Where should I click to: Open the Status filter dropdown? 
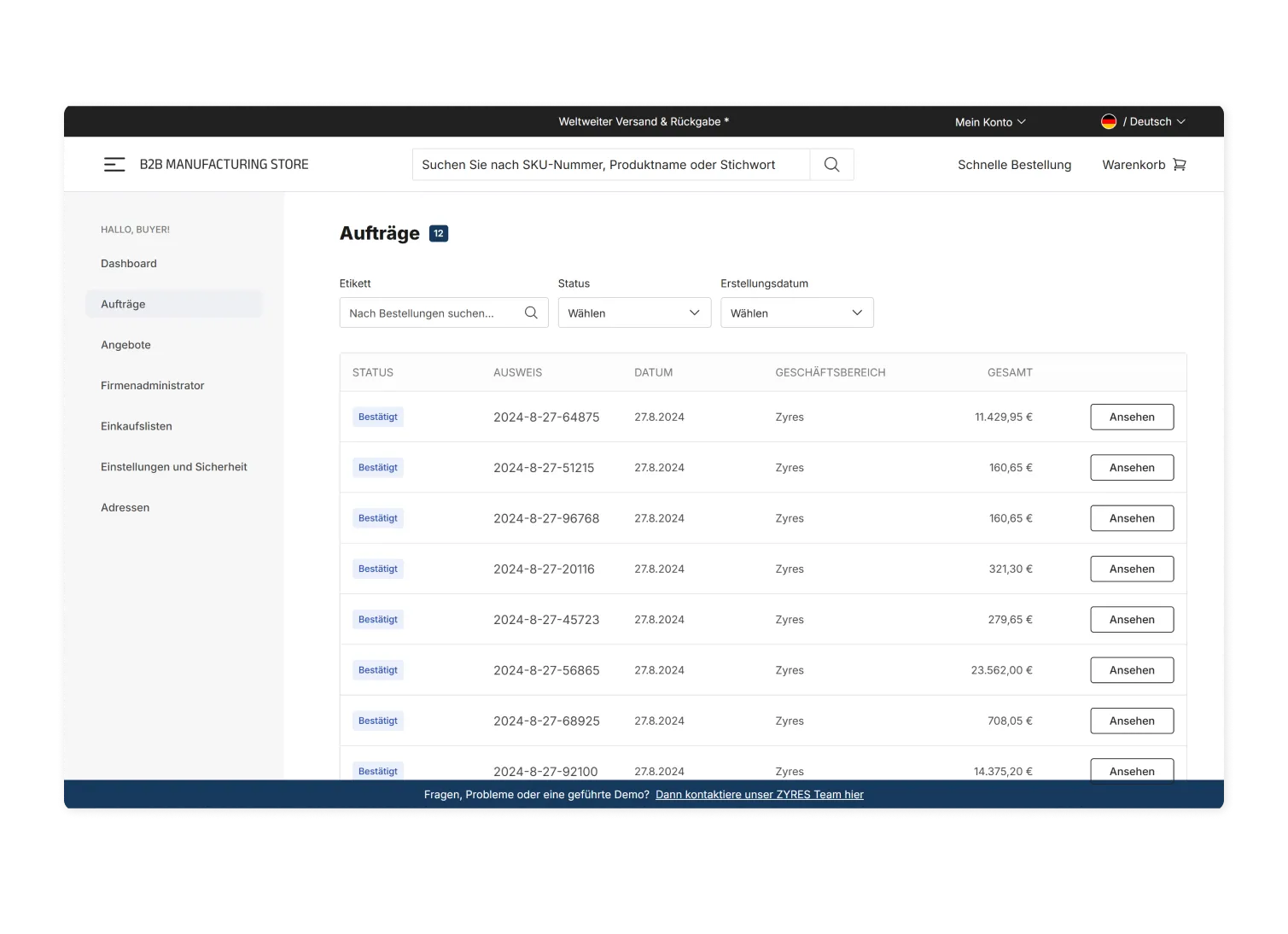point(634,313)
